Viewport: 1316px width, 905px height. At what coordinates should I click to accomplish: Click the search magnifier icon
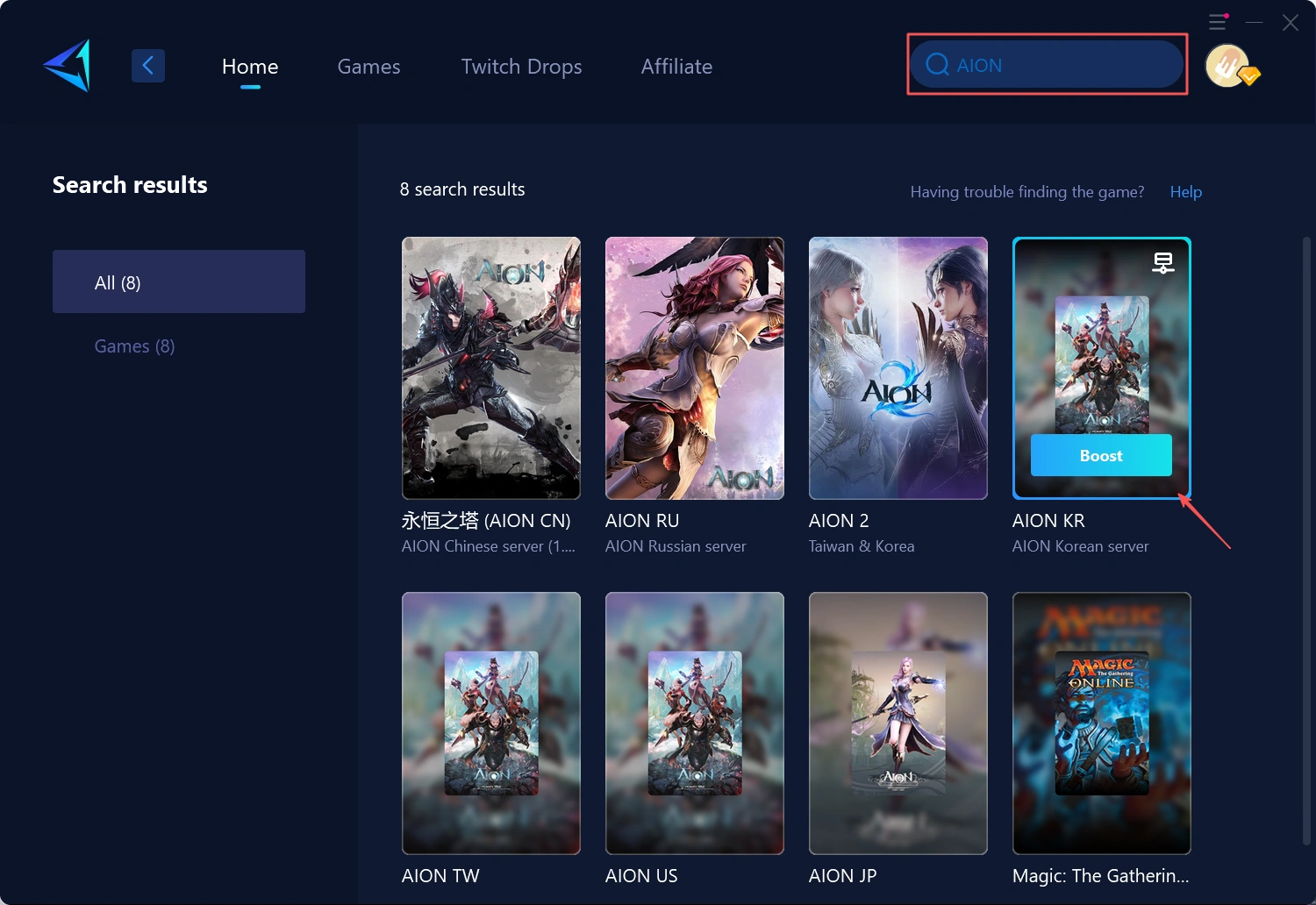(x=937, y=65)
